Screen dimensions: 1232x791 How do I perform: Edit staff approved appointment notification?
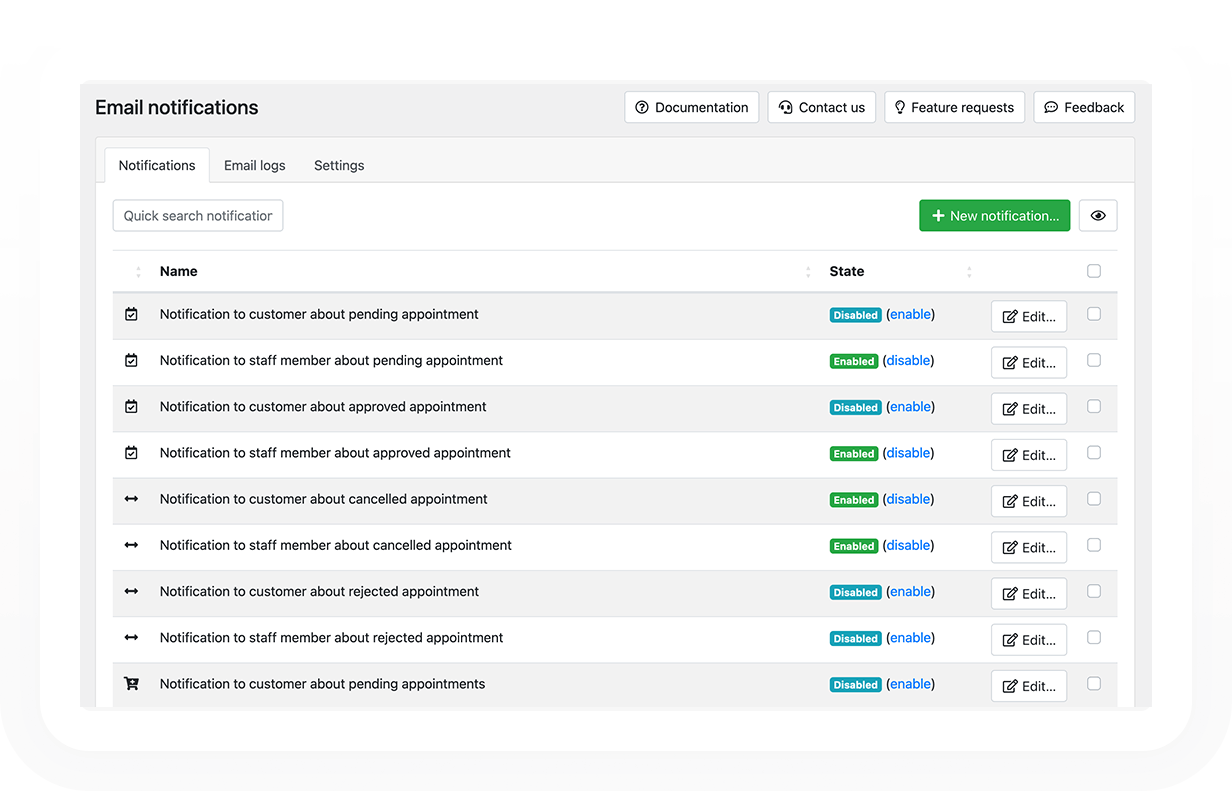pos(1029,455)
